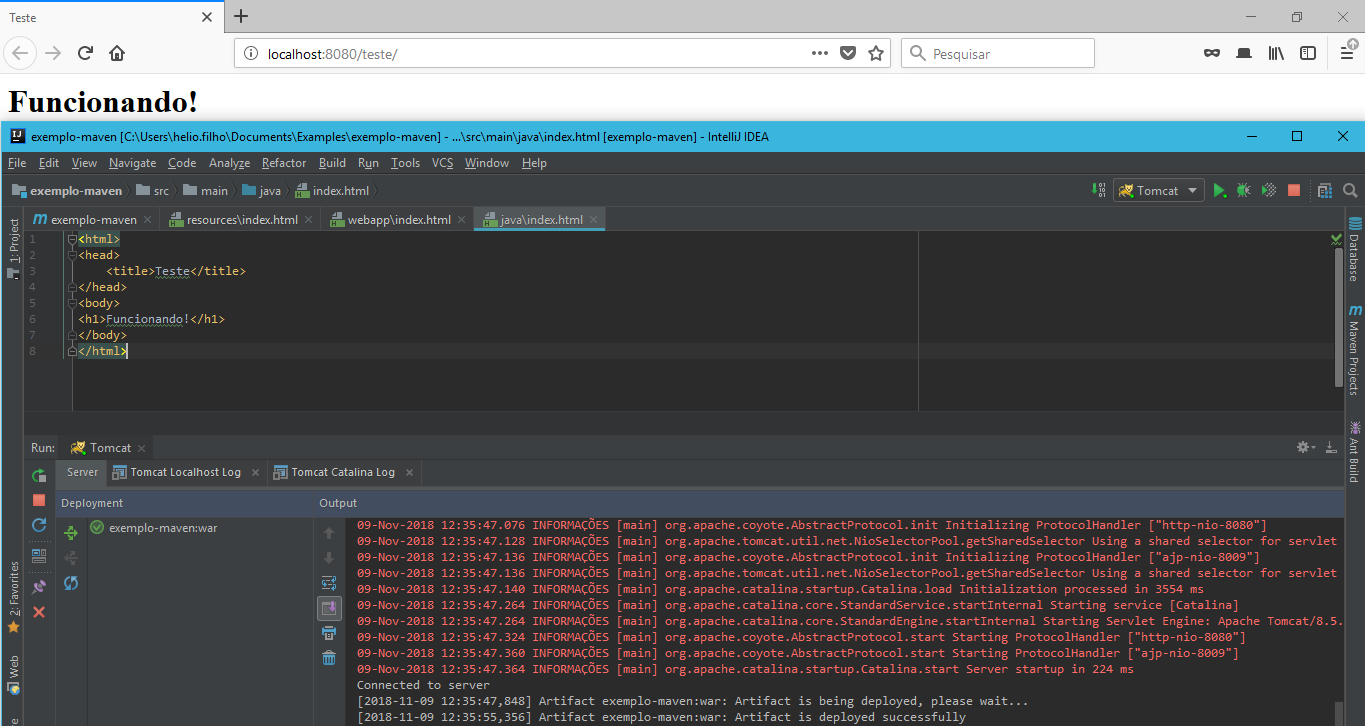Reload the page in Firefox
Viewport: 1365px width, 726px height.
pos(85,53)
